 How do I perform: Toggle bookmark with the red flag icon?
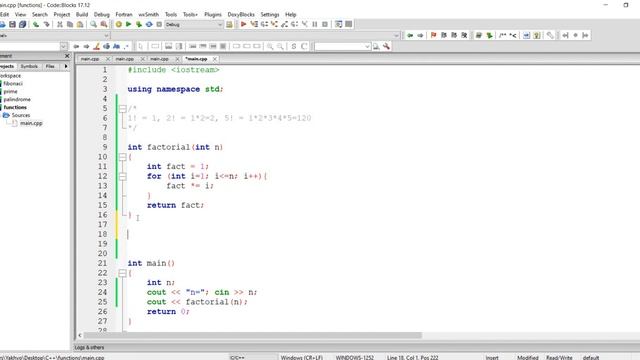pyautogui.click(x=433, y=36)
